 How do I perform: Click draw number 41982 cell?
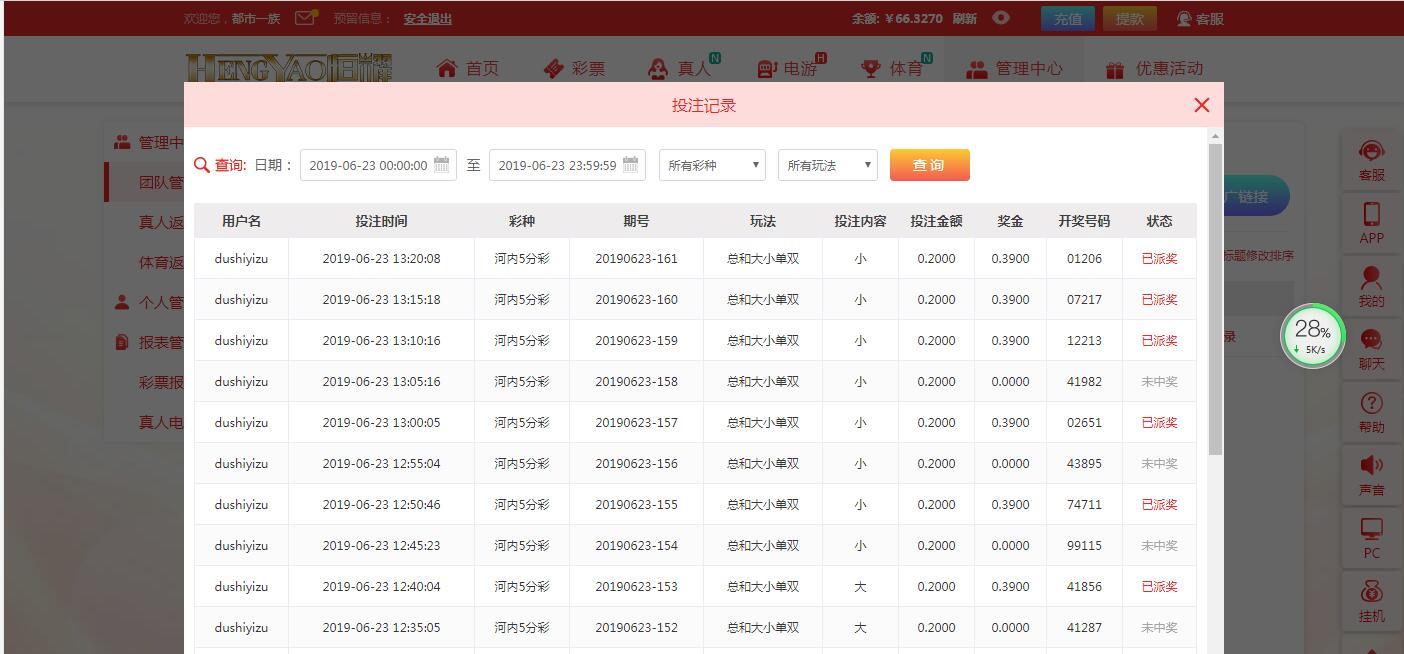1084,381
